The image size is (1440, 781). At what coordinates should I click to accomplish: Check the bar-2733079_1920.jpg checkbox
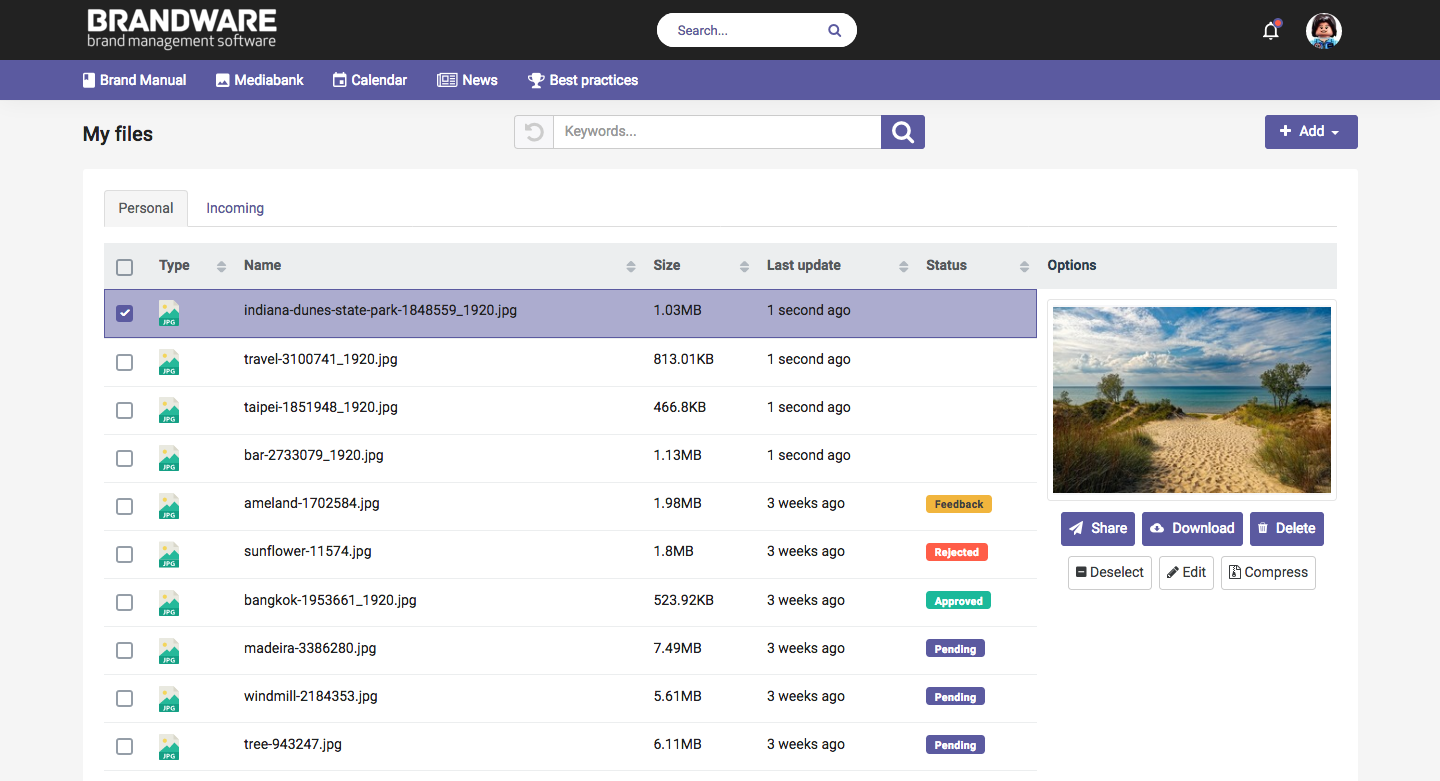124,458
